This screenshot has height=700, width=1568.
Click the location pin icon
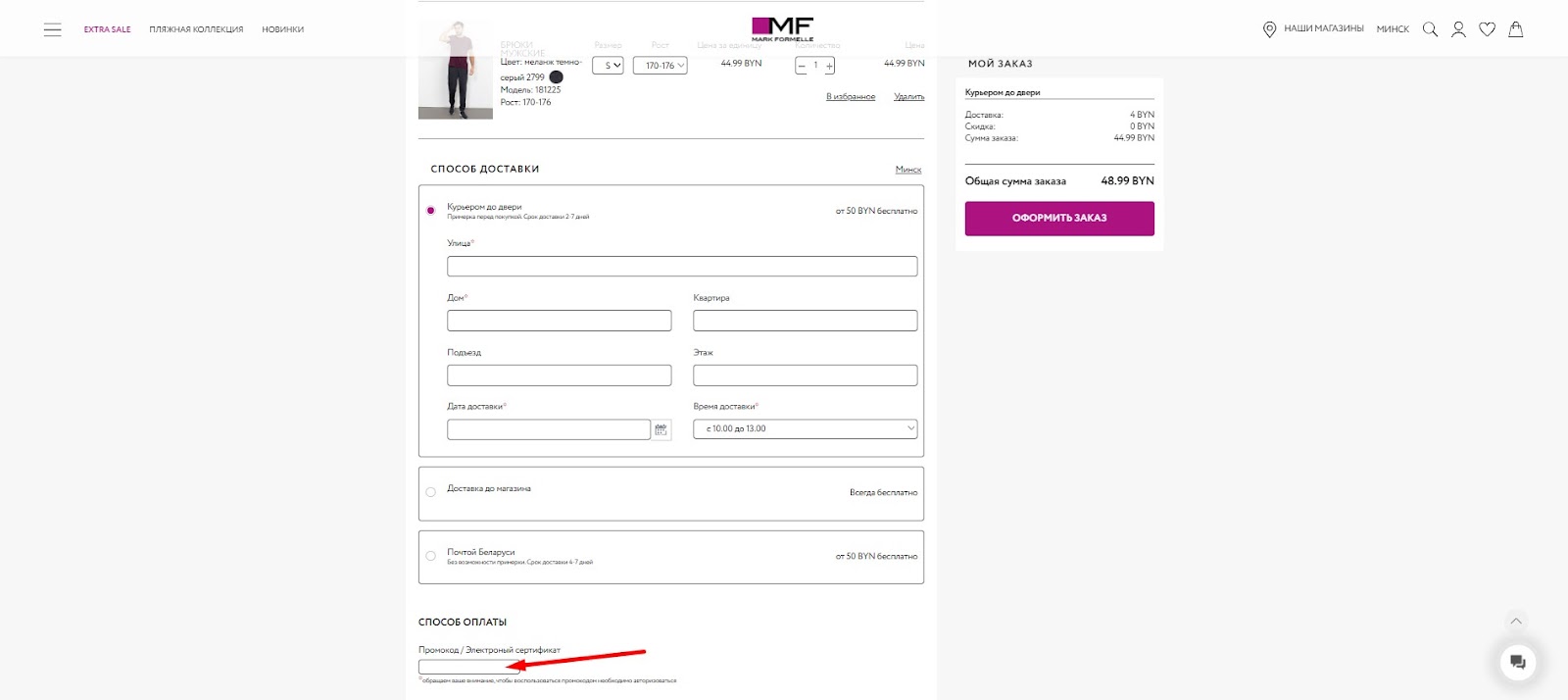coord(1269,29)
